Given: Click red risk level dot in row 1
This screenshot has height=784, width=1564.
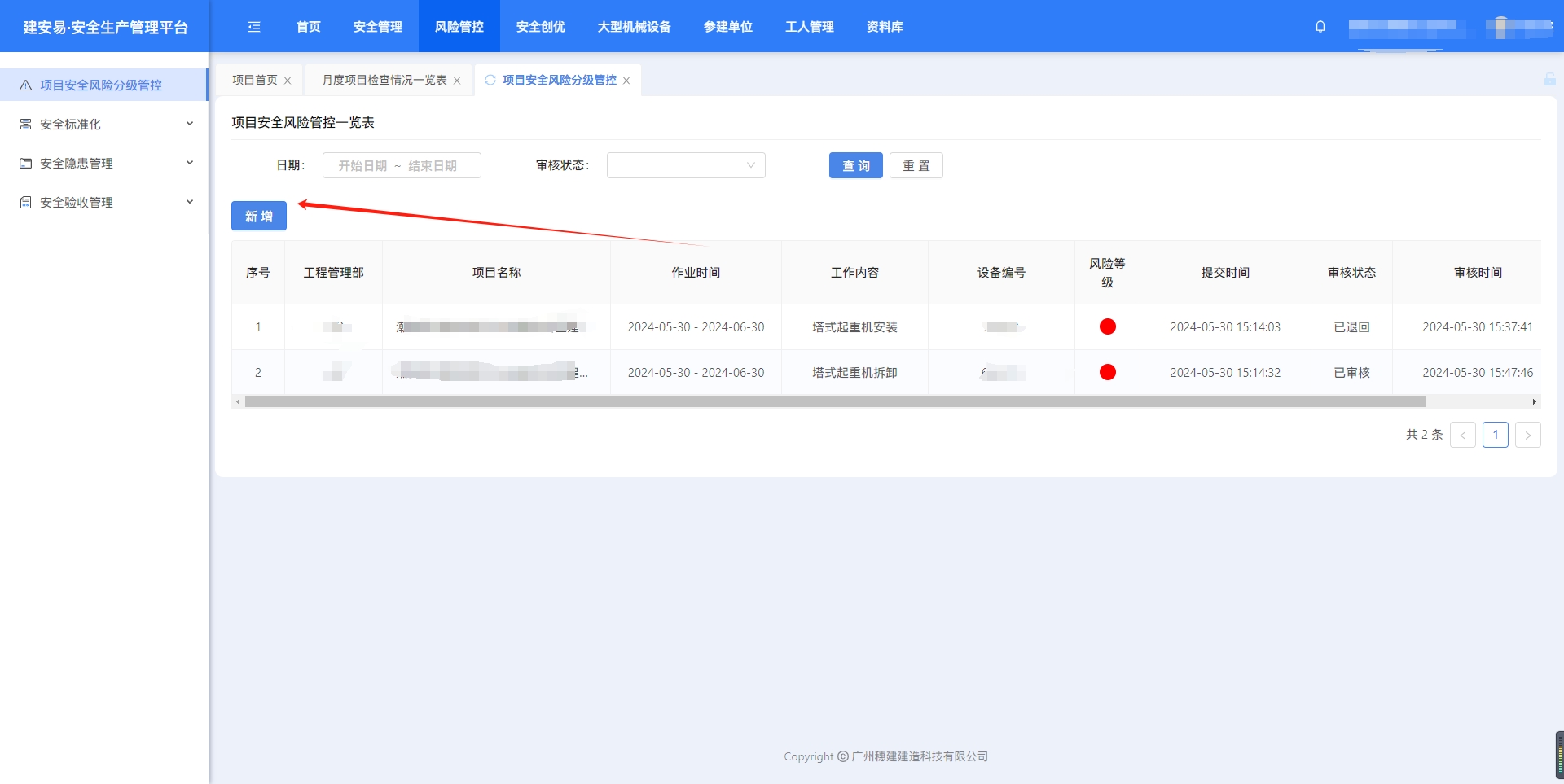Looking at the screenshot, I should pyautogui.click(x=1107, y=326).
